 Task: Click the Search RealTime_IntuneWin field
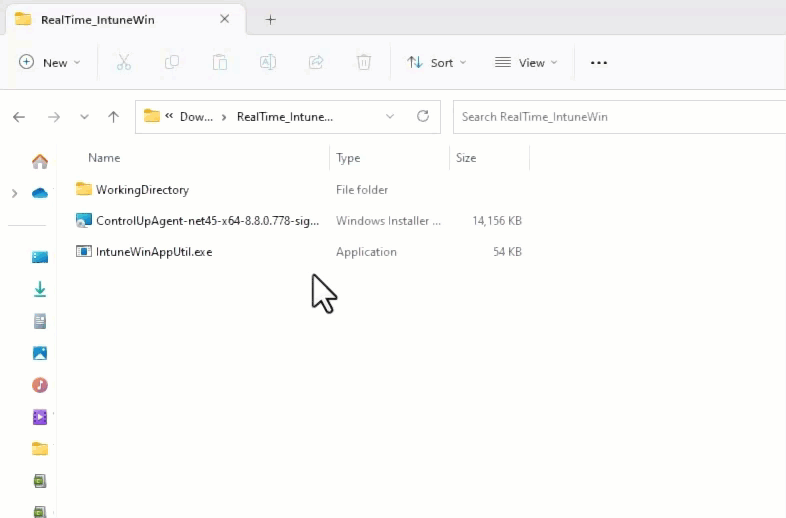[620, 117]
